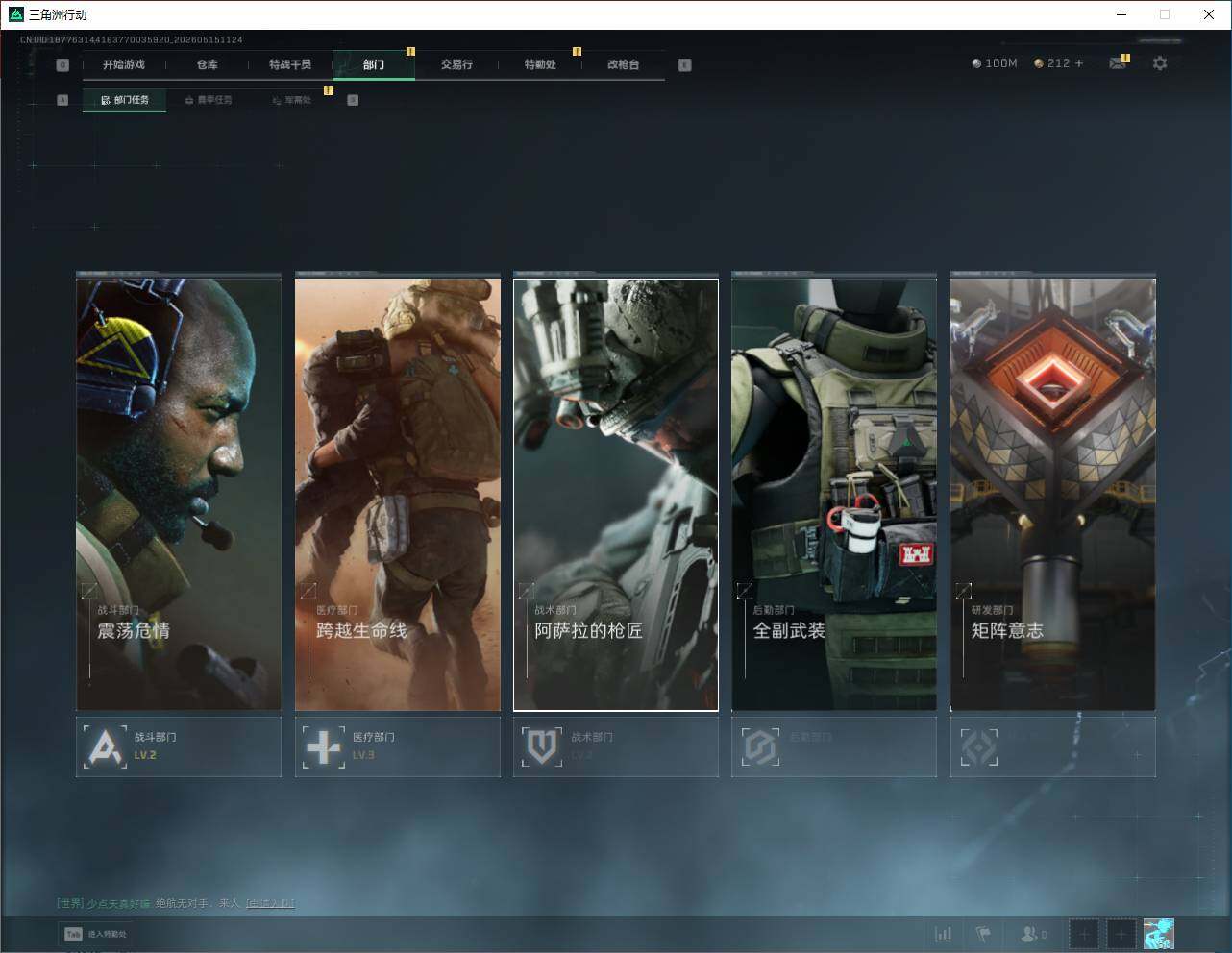The image size is (1232, 953).
Task: Click the 战斗部门 LV.2 emblem icon
Action: pos(105,746)
